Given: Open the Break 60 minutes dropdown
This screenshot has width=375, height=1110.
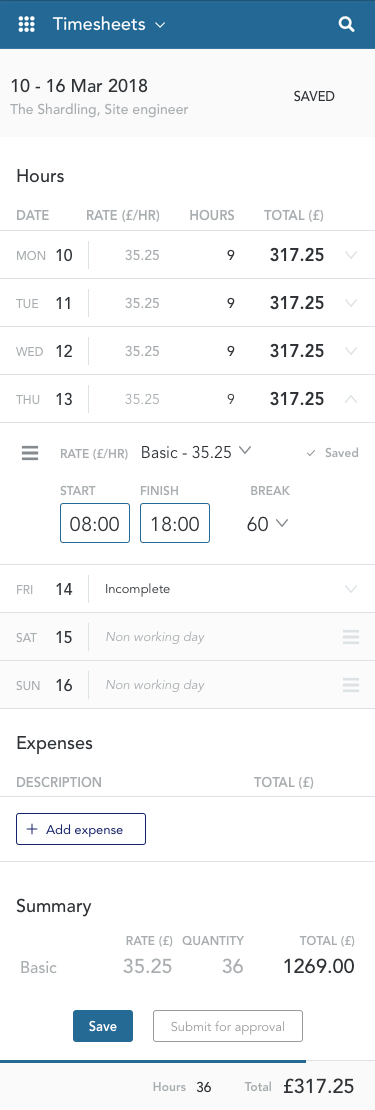Looking at the screenshot, I should 267,524.
